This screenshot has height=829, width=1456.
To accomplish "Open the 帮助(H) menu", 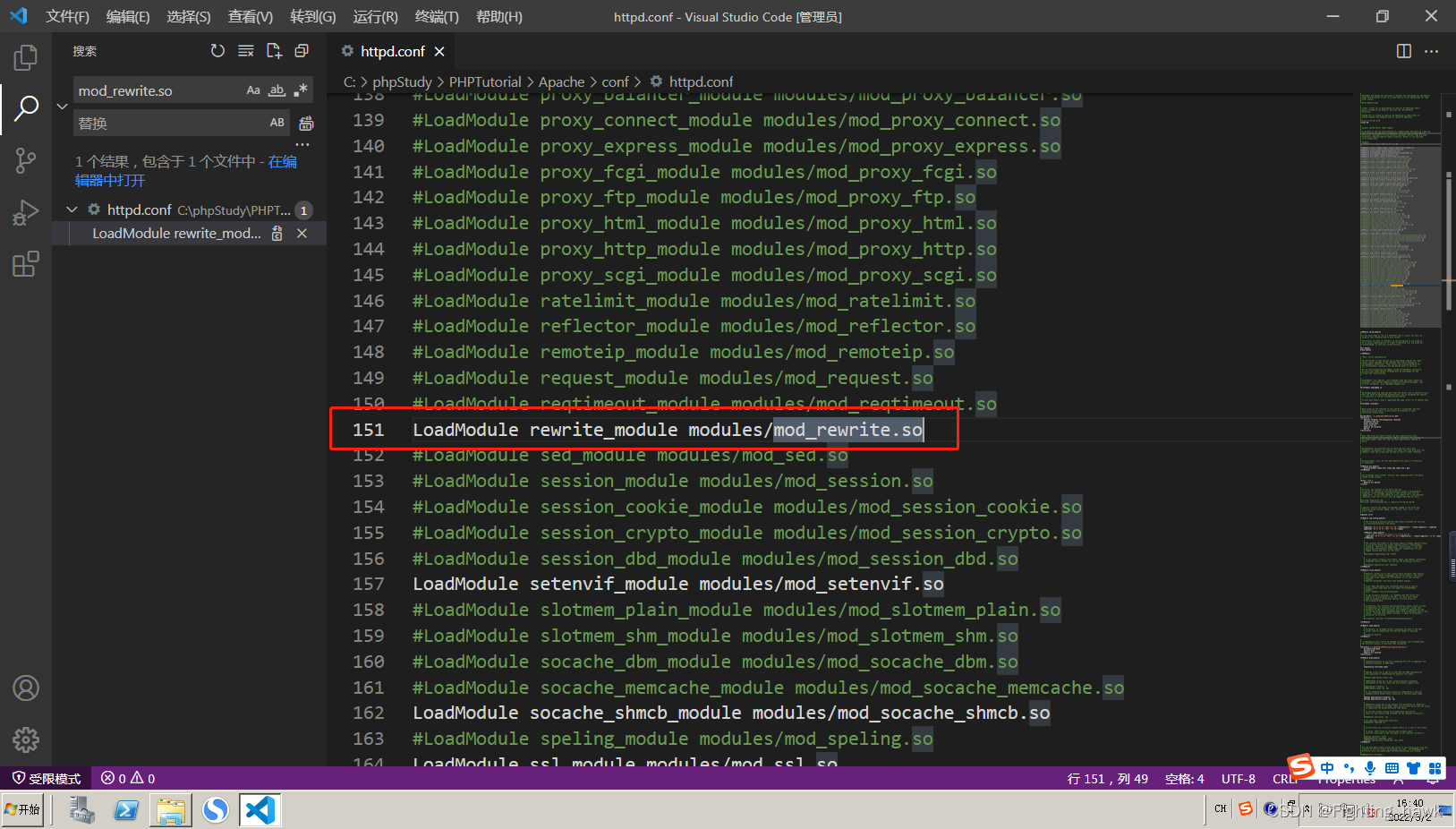I will pyautogui.click(x=499, y=16).
